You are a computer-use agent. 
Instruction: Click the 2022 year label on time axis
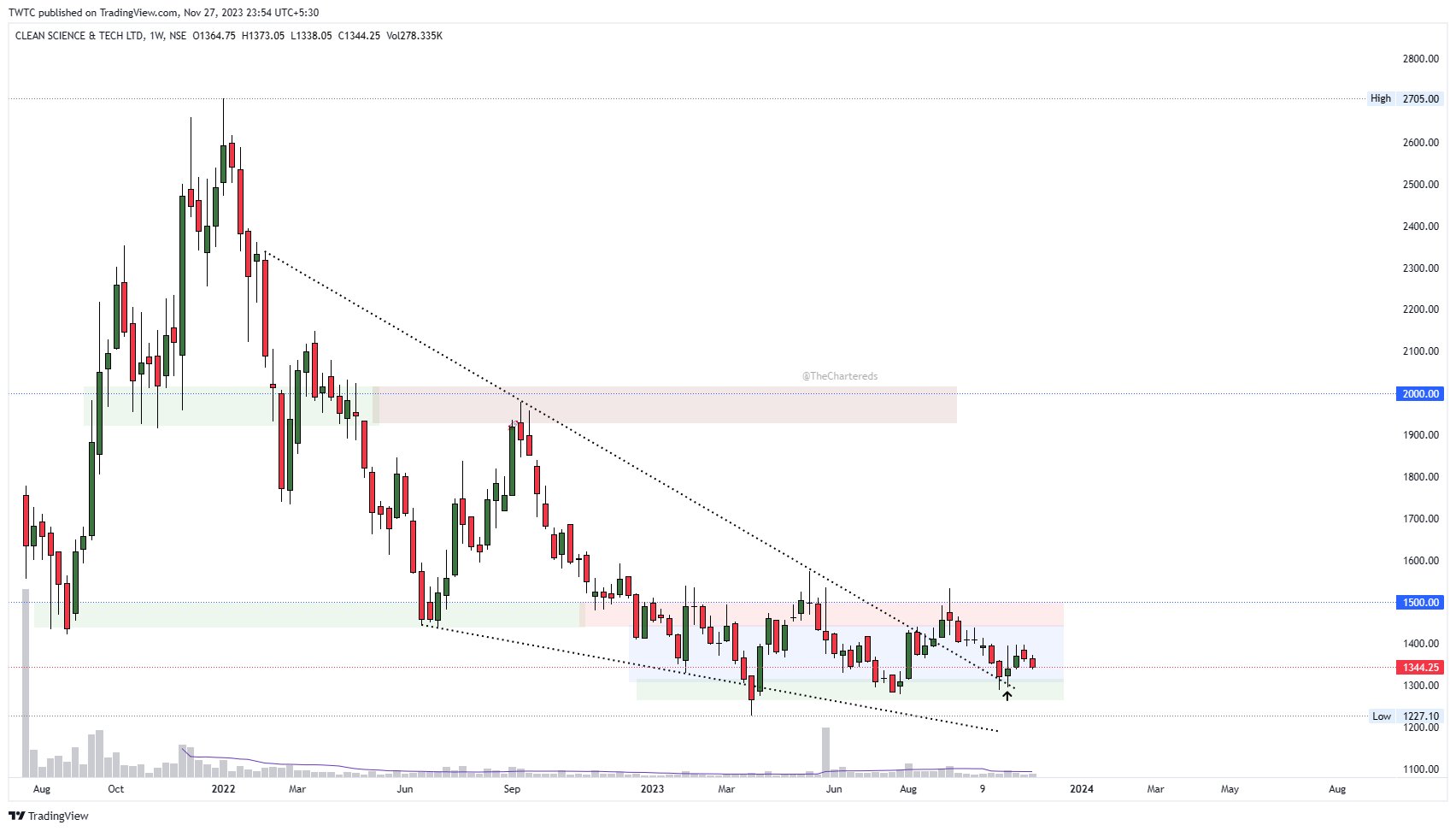click(x=223, y=789)
